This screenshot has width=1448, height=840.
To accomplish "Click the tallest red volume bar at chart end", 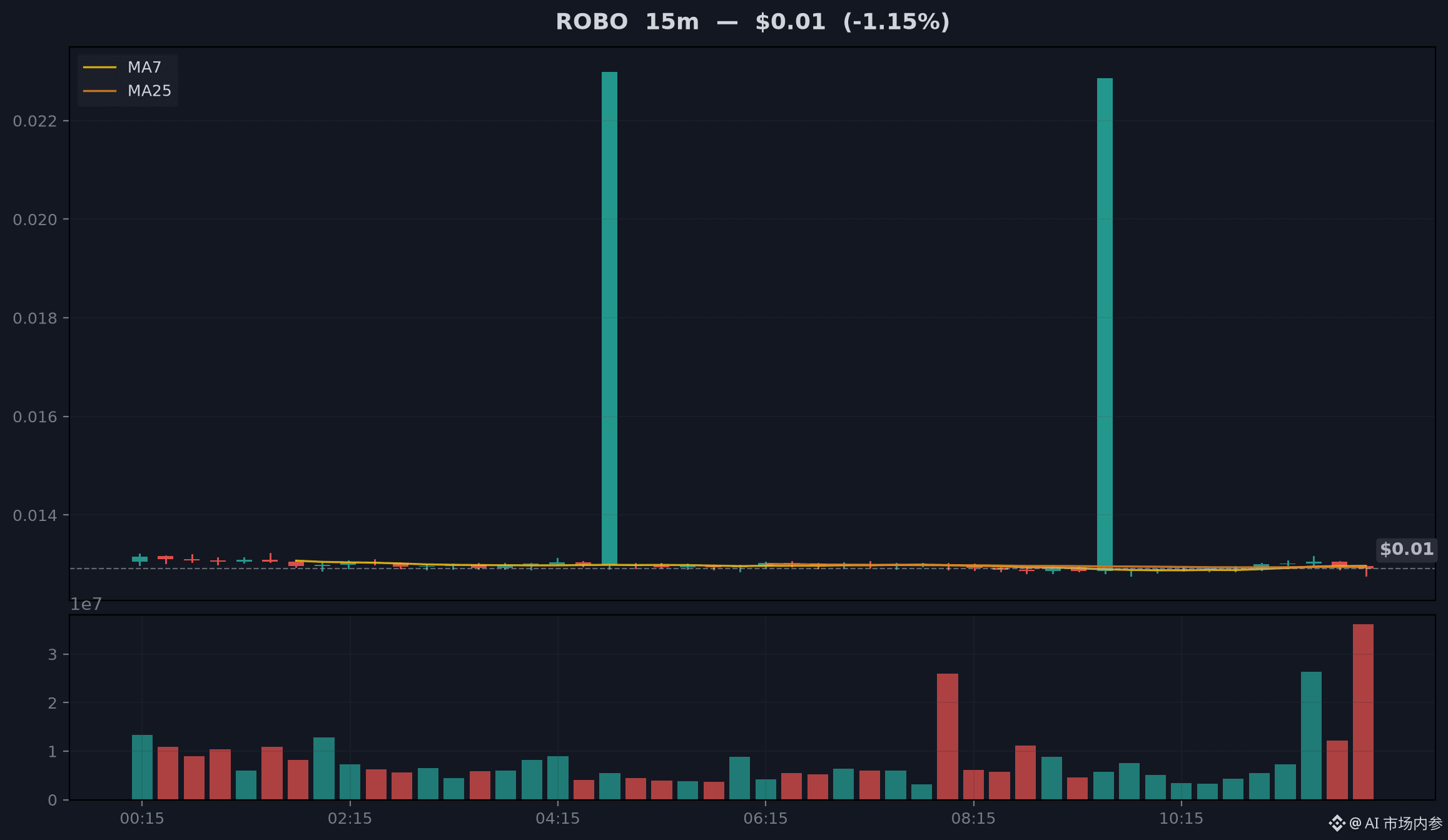I will point(1364,712).
